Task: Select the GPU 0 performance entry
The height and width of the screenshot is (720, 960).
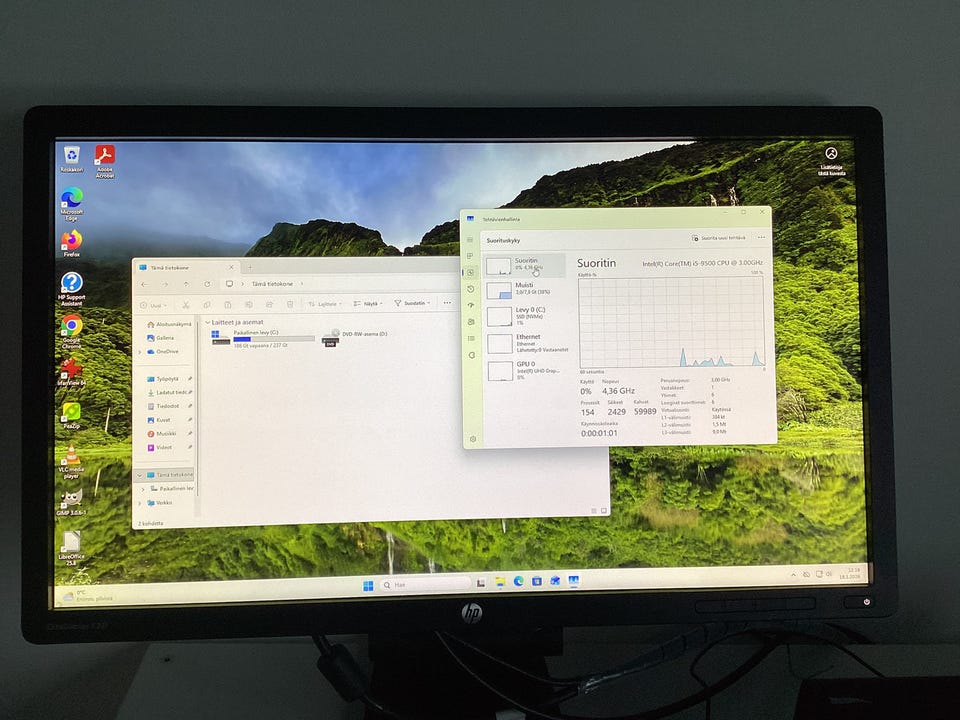Action: point(528,370)
